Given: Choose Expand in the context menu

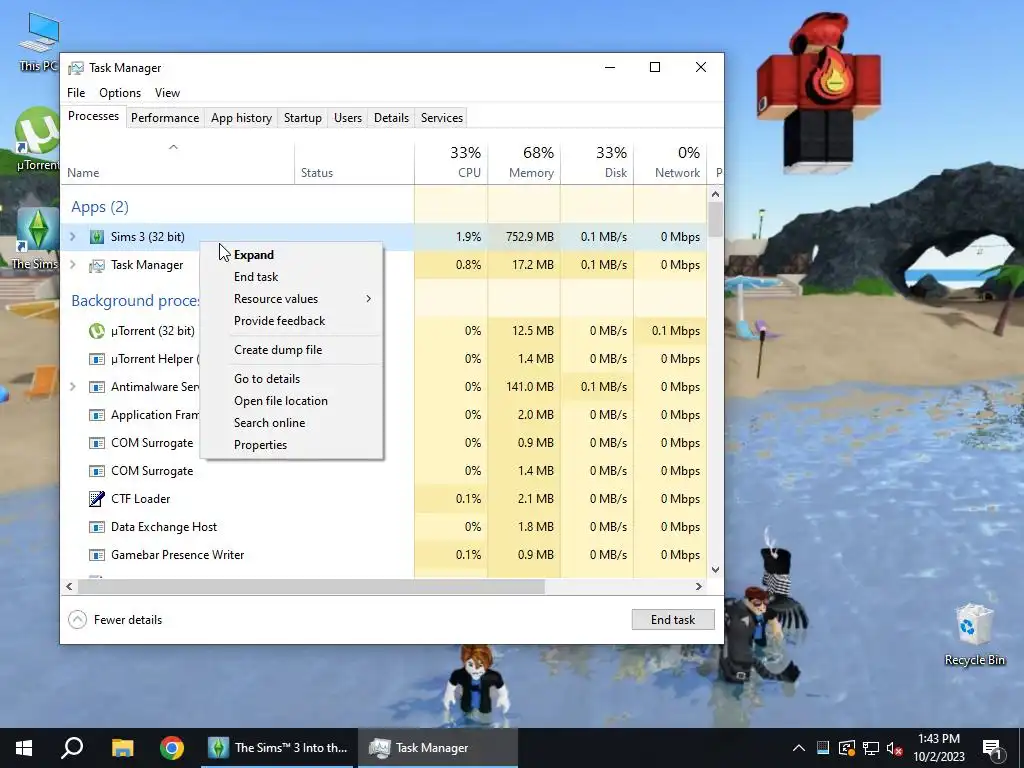Looking at the screenshot, I should coord(291,255).
